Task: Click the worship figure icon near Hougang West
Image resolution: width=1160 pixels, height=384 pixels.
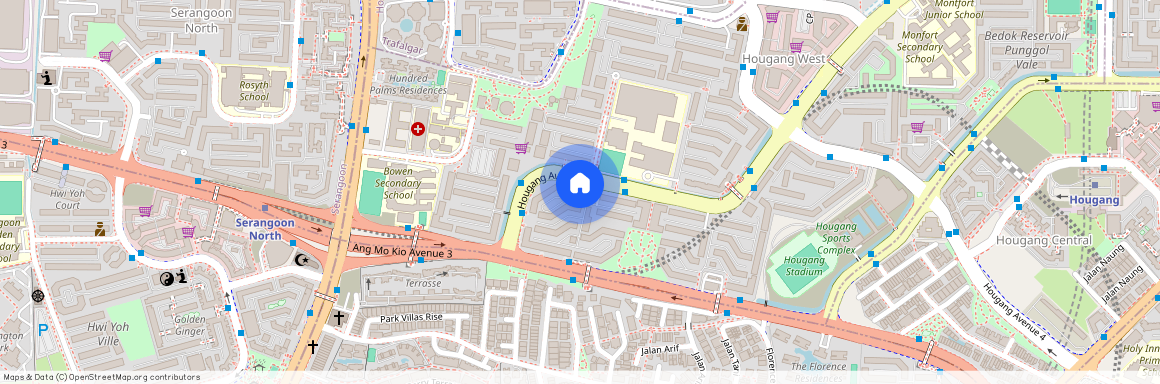Action: (x=742, y=24)
